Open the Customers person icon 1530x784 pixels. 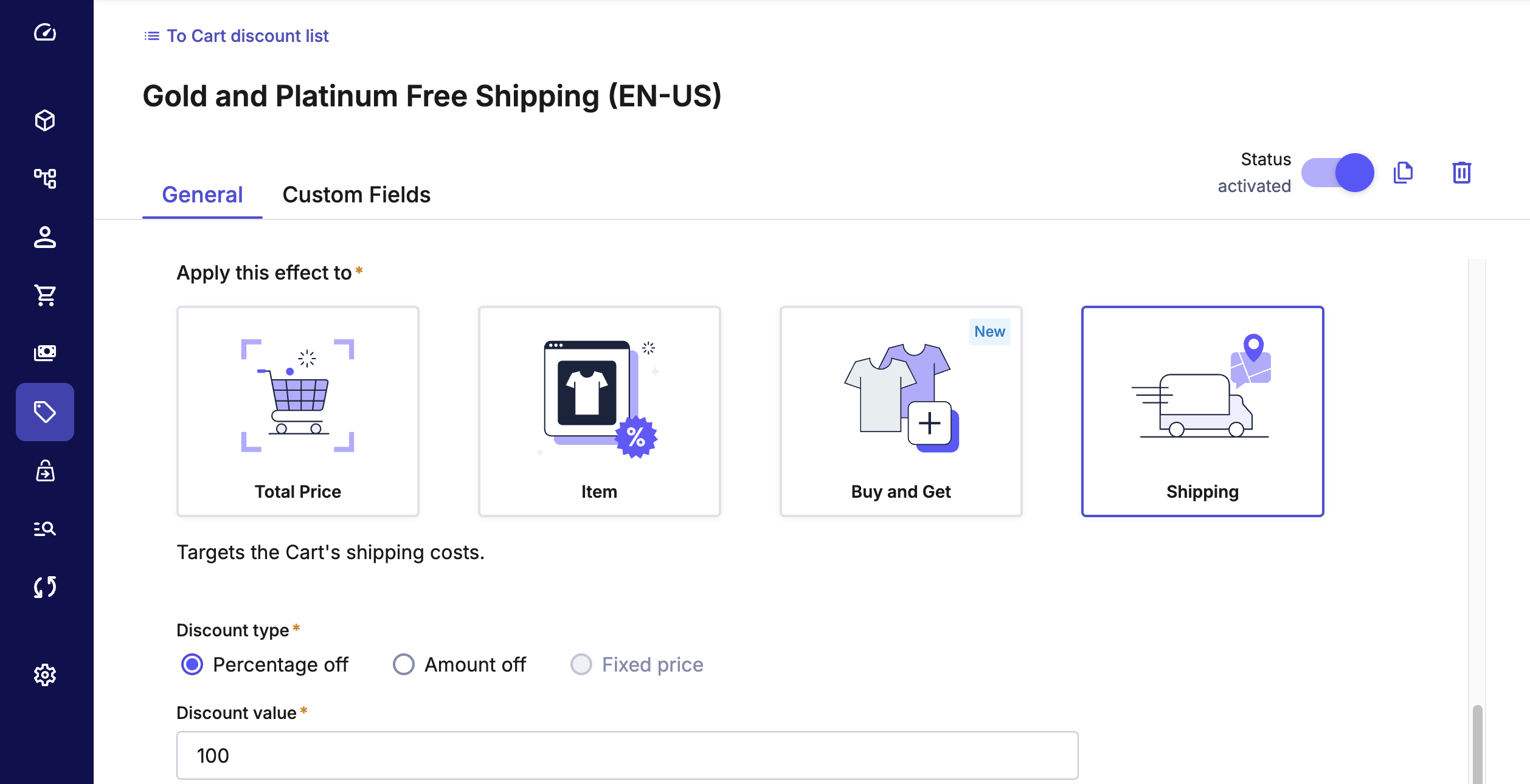45,237
